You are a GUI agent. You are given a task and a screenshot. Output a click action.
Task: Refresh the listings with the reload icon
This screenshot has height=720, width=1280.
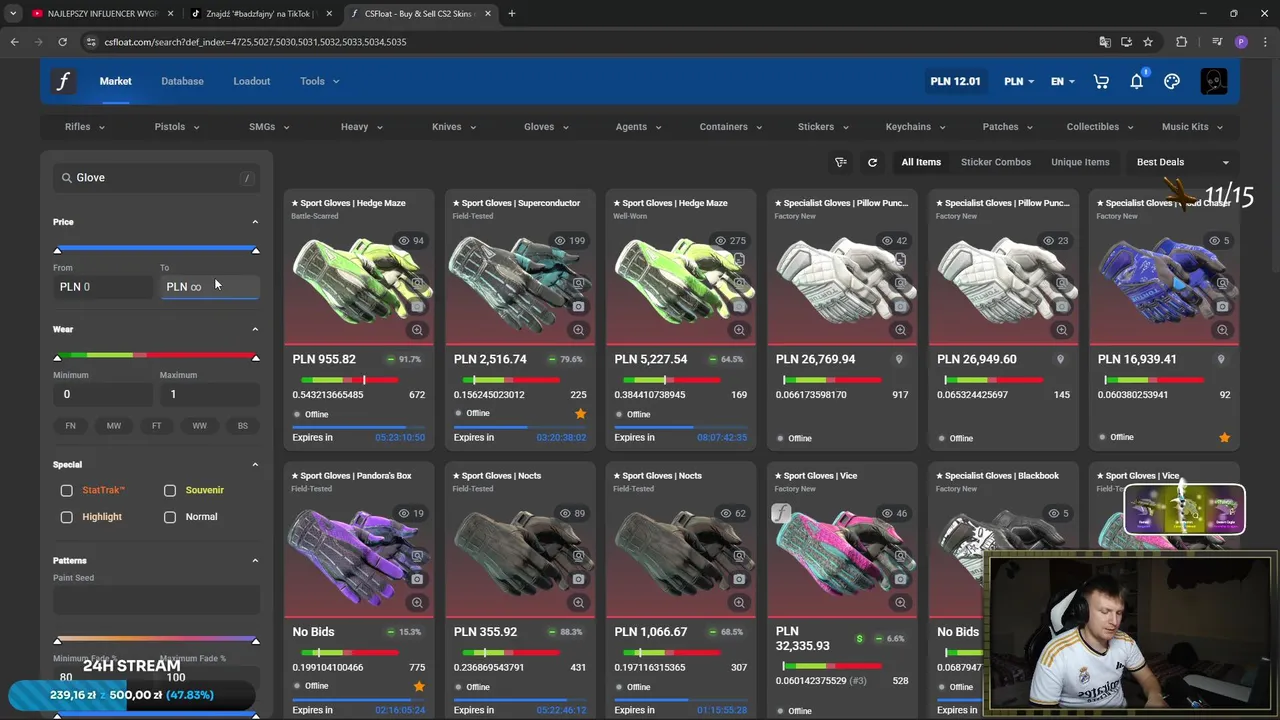point(872,162)
